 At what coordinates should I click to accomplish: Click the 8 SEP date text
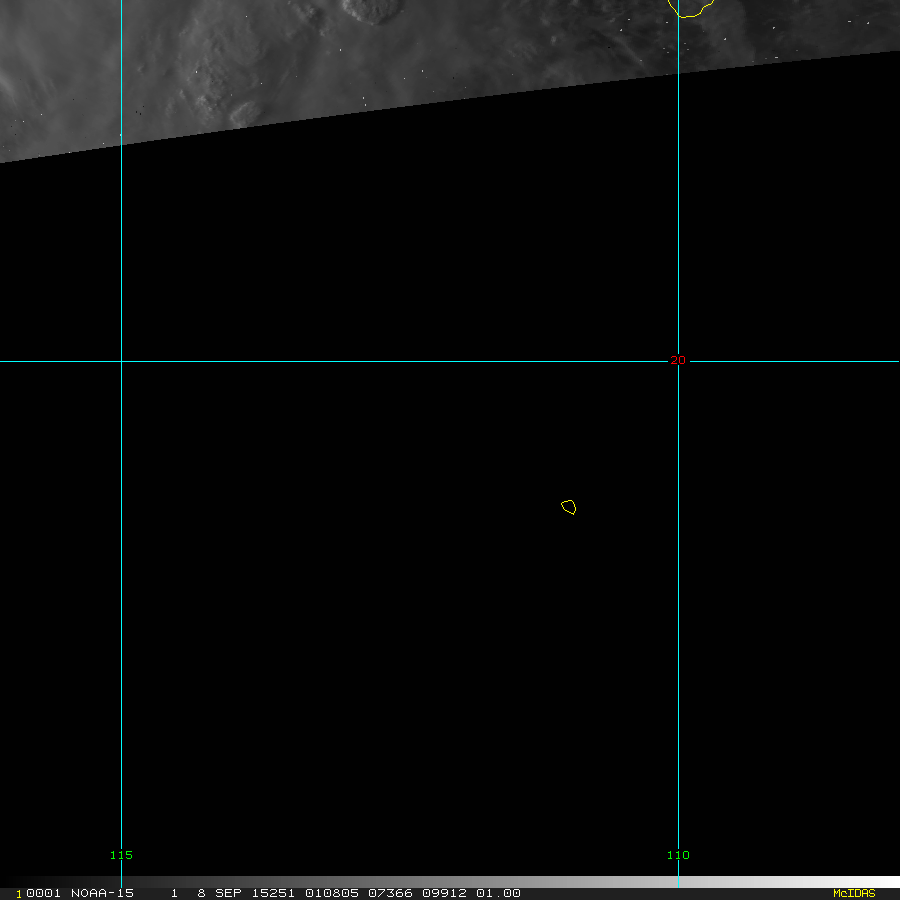[219, 893]
